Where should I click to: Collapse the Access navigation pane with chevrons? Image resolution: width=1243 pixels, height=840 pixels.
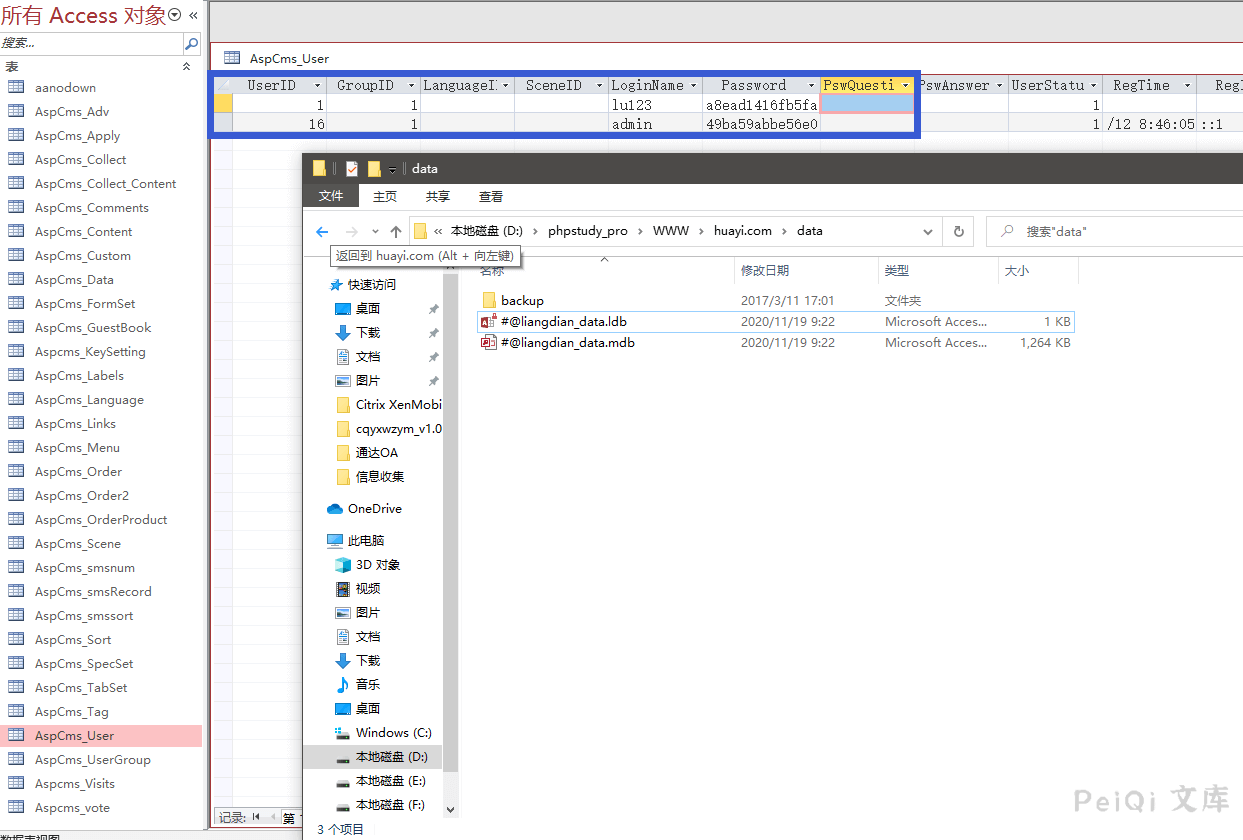click(x=193, y=15)
